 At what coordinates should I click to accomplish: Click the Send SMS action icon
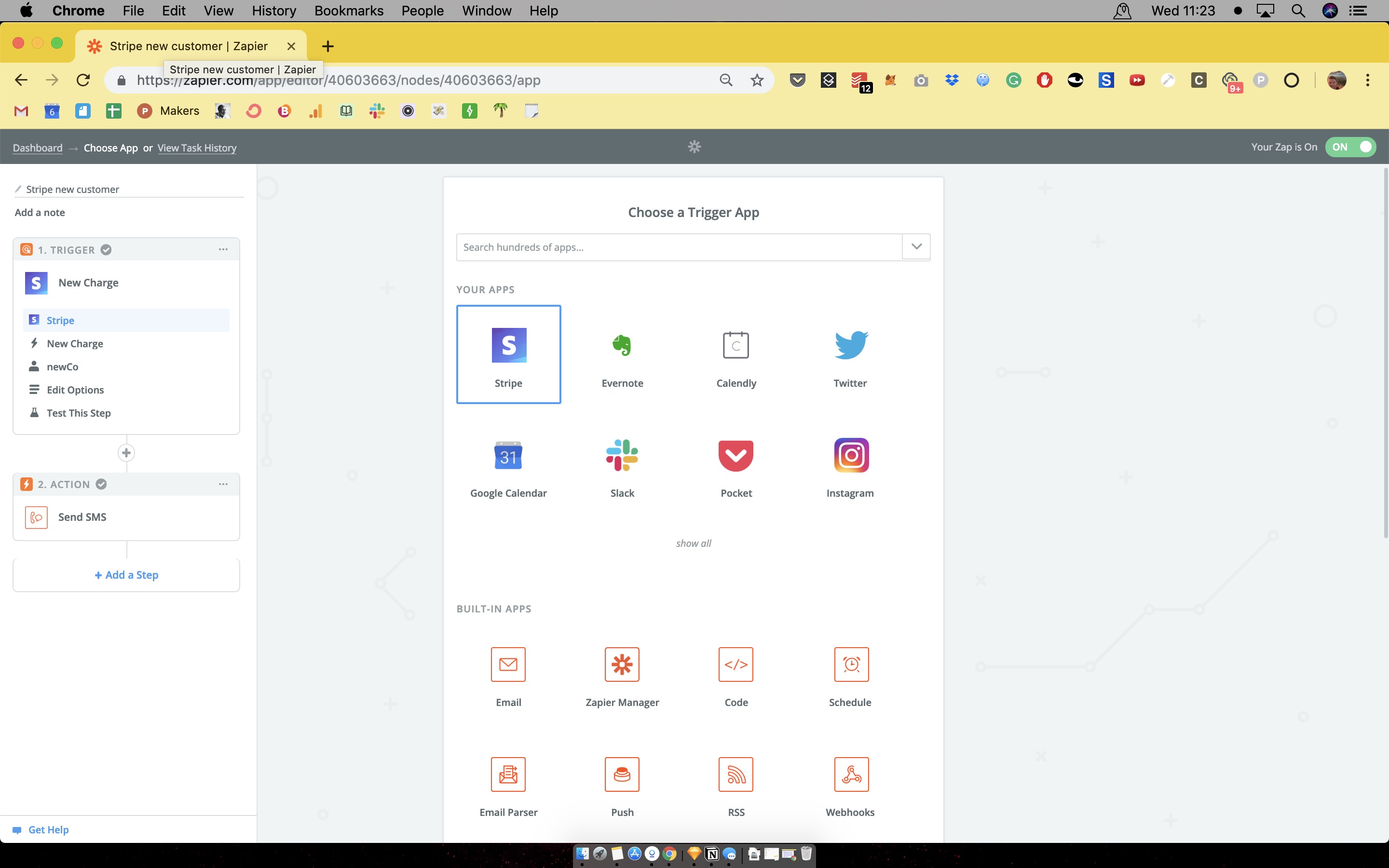pyautogui.click(x=36, y=517)
